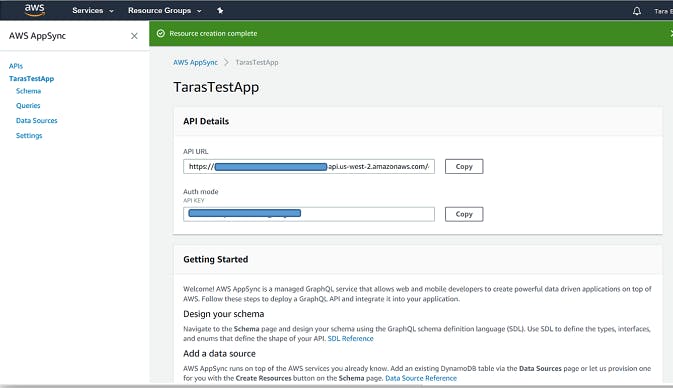Click the pin shortcuts icon

220,10
